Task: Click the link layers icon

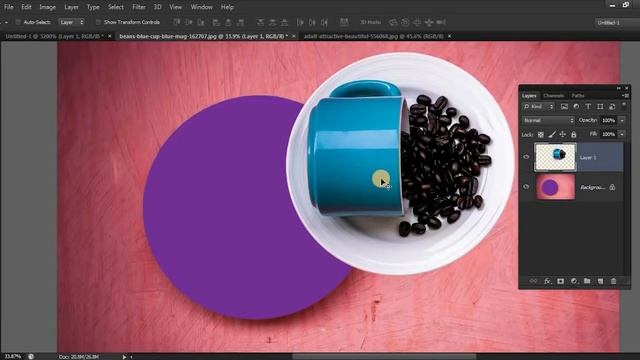Action: 533,281
